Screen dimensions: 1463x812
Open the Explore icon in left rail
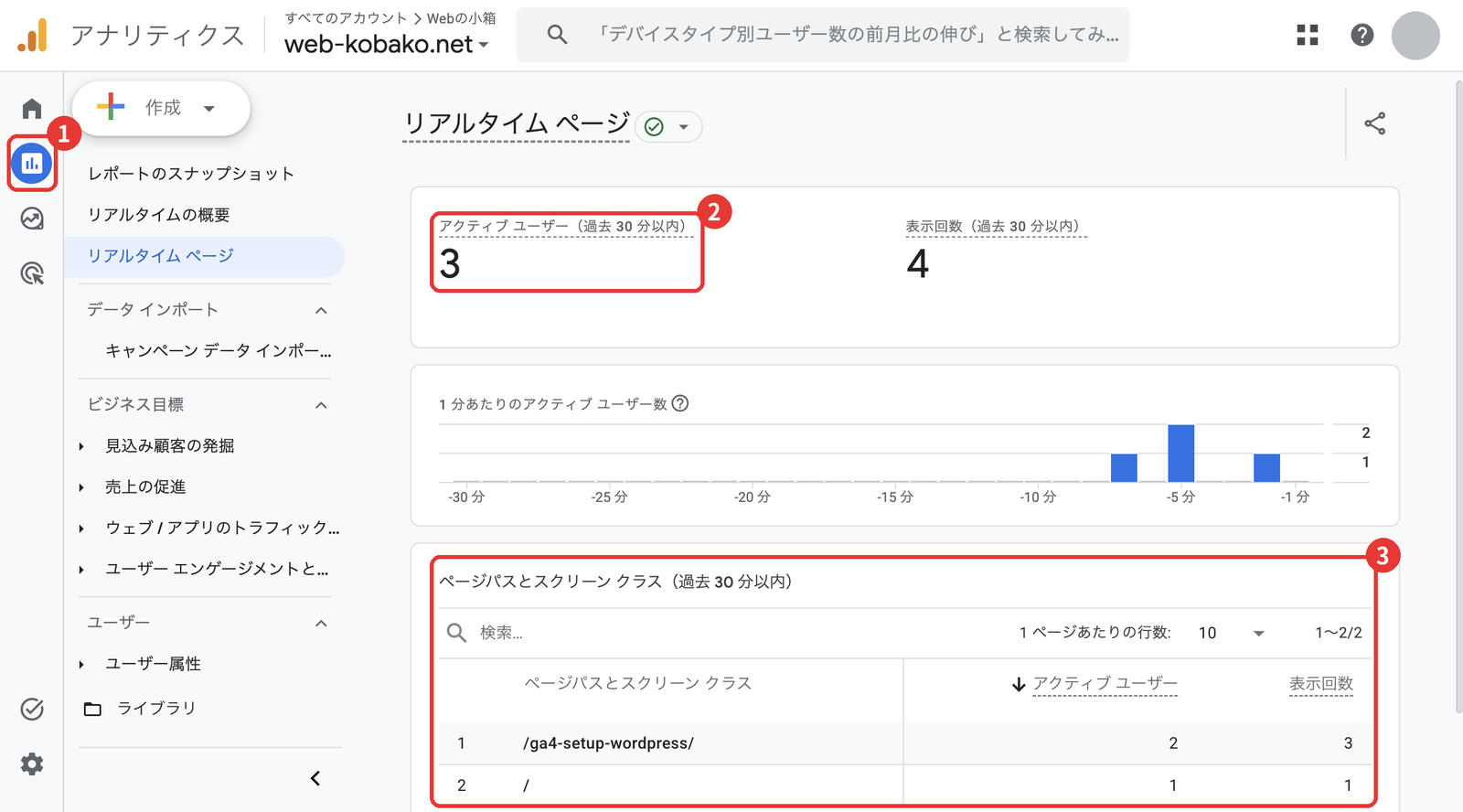[x=32, y=219]
